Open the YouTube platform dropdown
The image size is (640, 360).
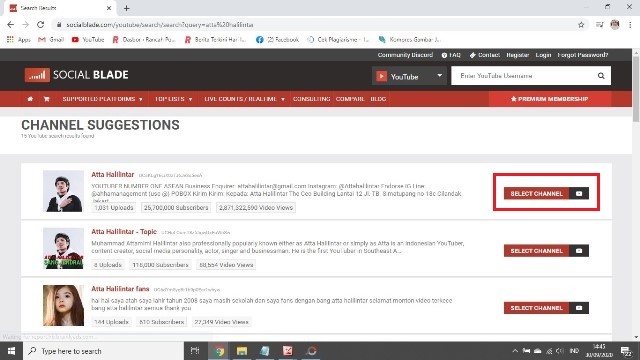coord(409,76)
